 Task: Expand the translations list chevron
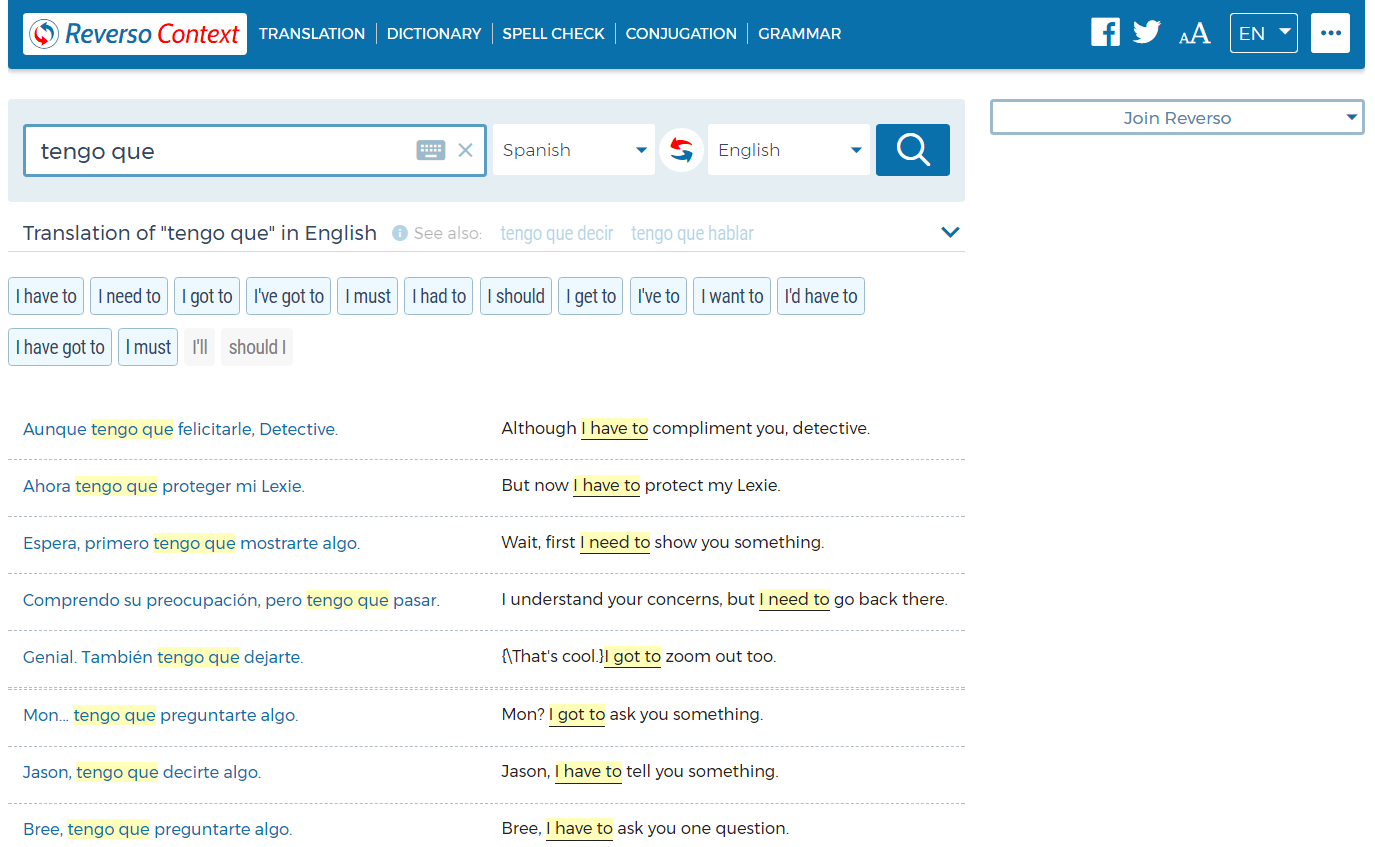pyautogui.click(x=950, y=231)
